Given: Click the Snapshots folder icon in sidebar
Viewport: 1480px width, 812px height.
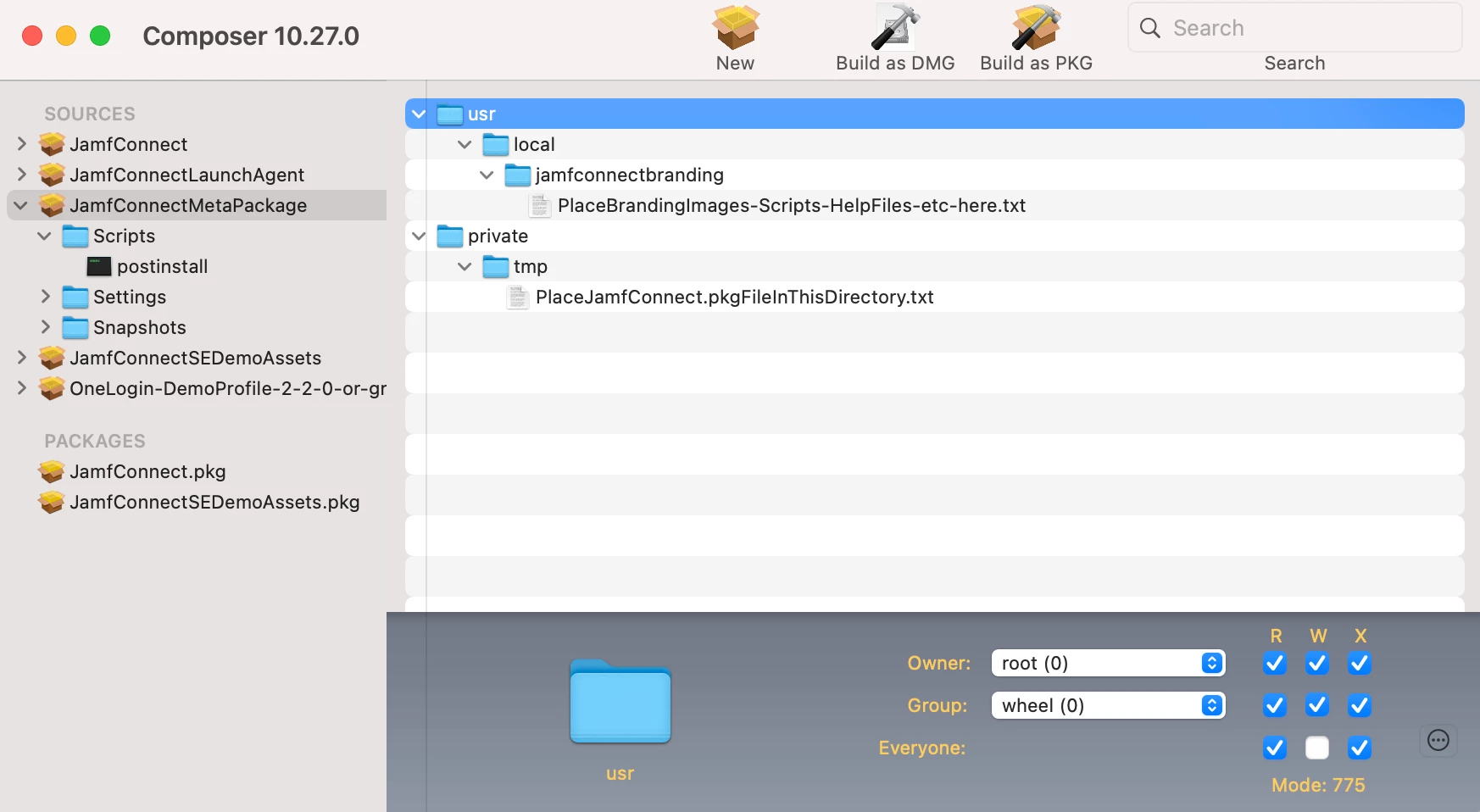Looking at the screenshot, I should tap(75, 327).
